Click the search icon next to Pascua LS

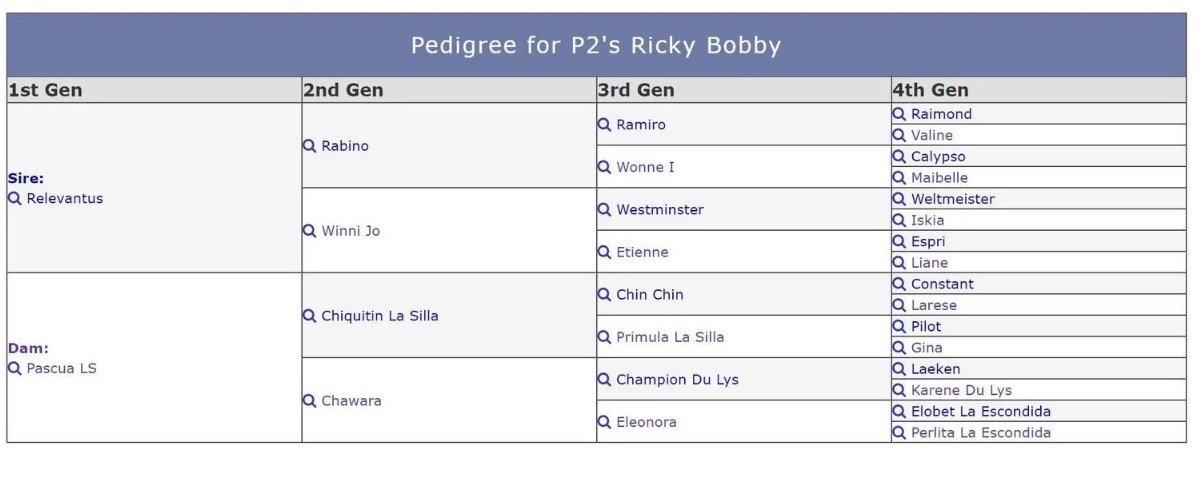(x=15, y=368)
